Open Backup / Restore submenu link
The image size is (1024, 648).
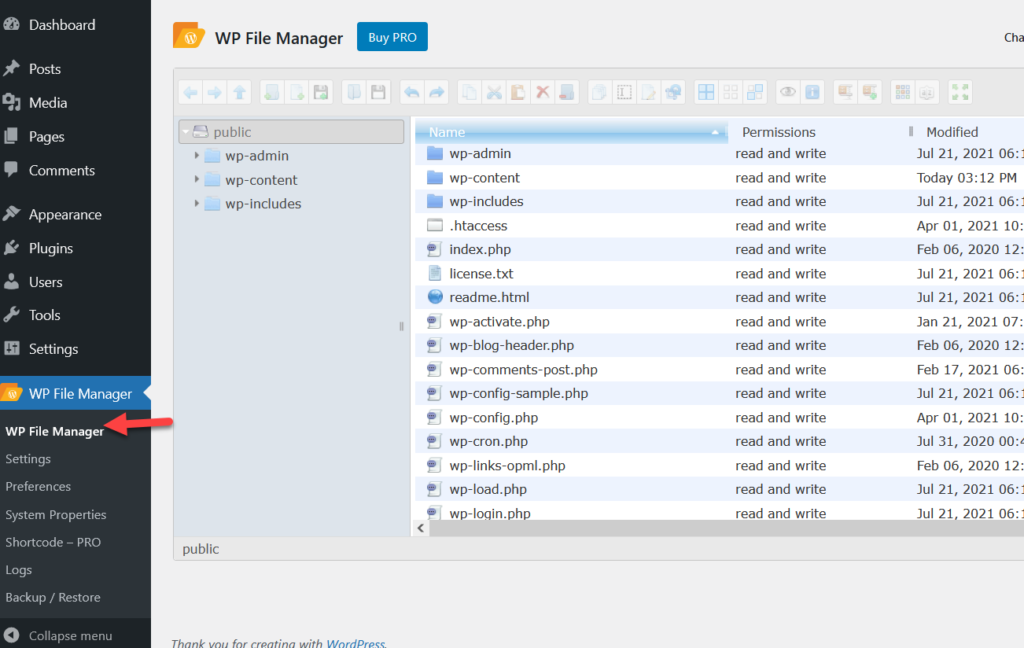click(53, 597)
